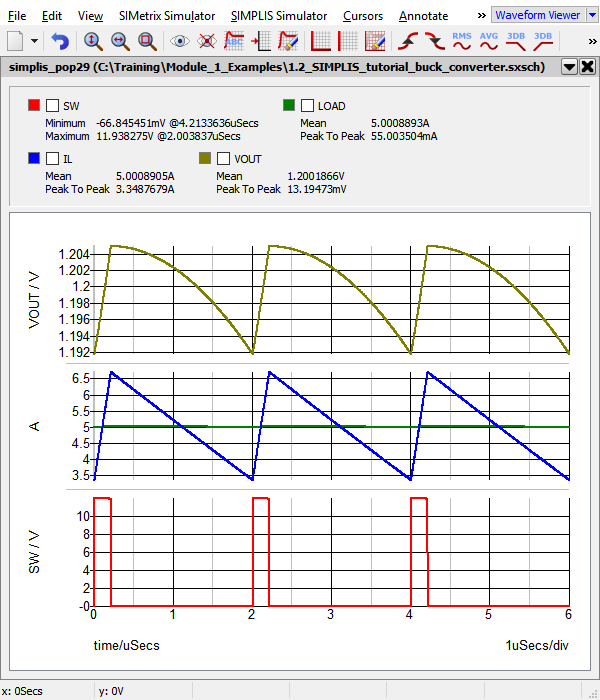Click the time/uSecs x-axis label
This screenshot has height=700, width=600.
(125, 645)
